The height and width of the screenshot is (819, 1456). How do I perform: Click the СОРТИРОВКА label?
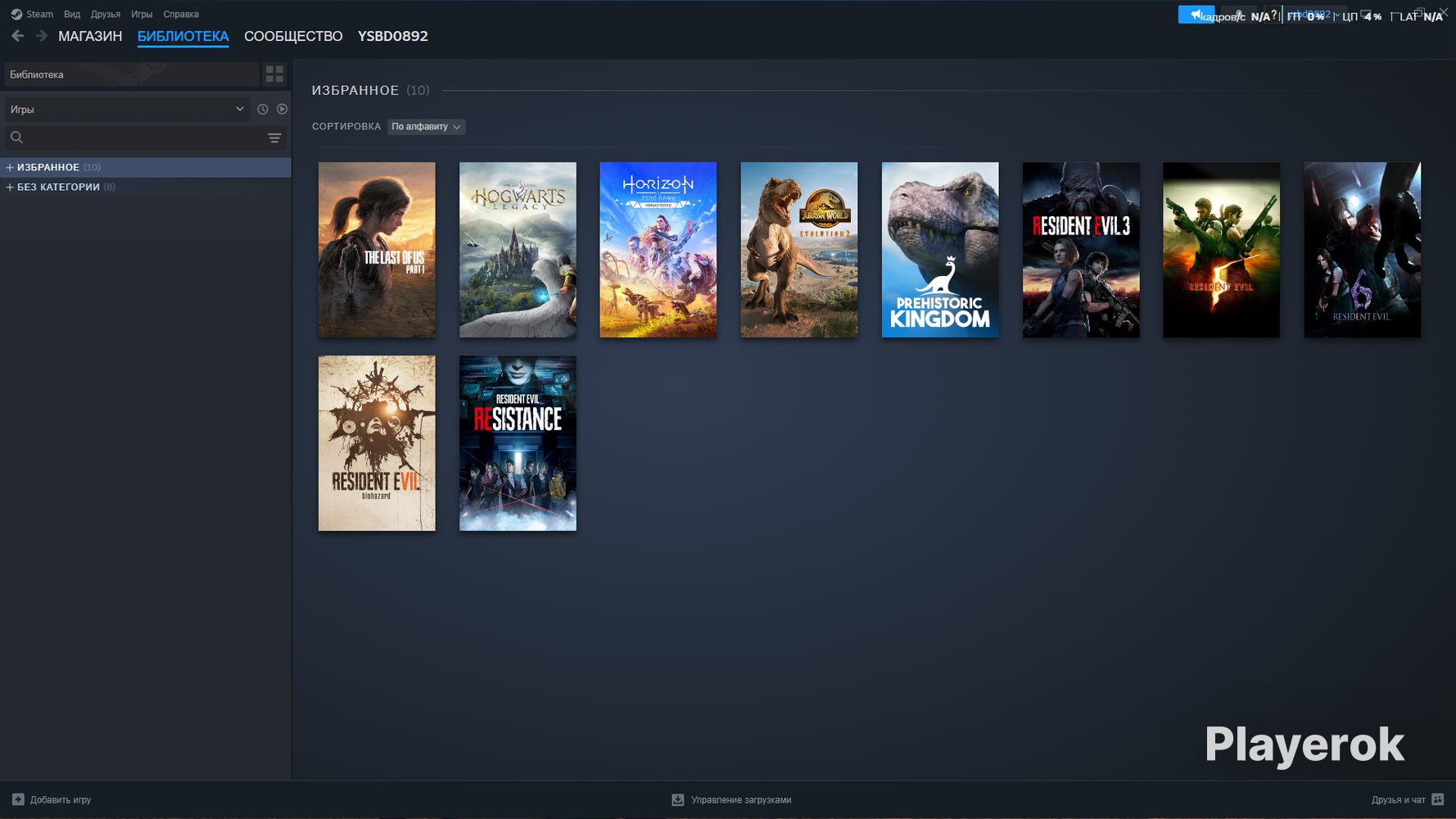[x=346, y=127]
